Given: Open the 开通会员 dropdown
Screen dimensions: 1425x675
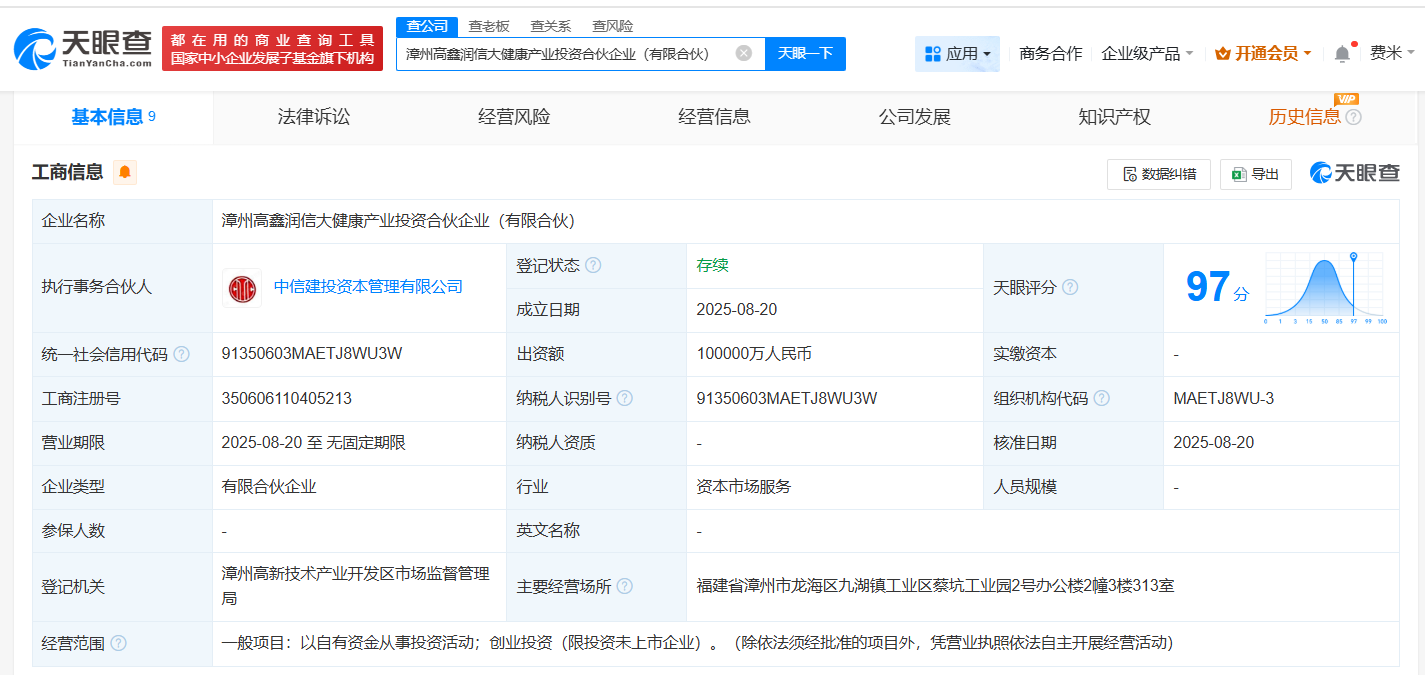Looking at the screenshot, I should click(x=1263, y=54).
